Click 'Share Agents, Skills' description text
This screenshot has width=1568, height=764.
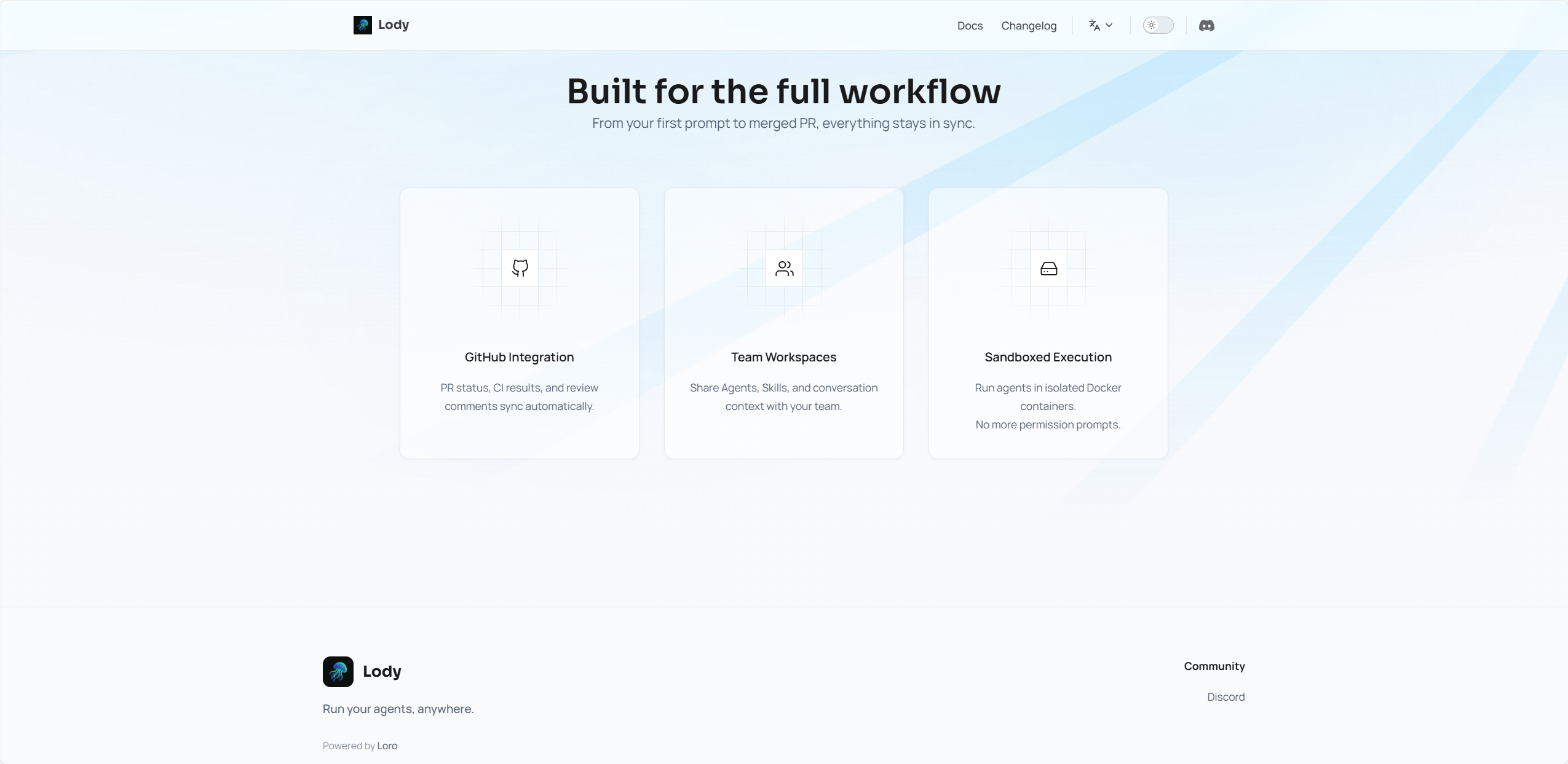[x=783, y=397]
